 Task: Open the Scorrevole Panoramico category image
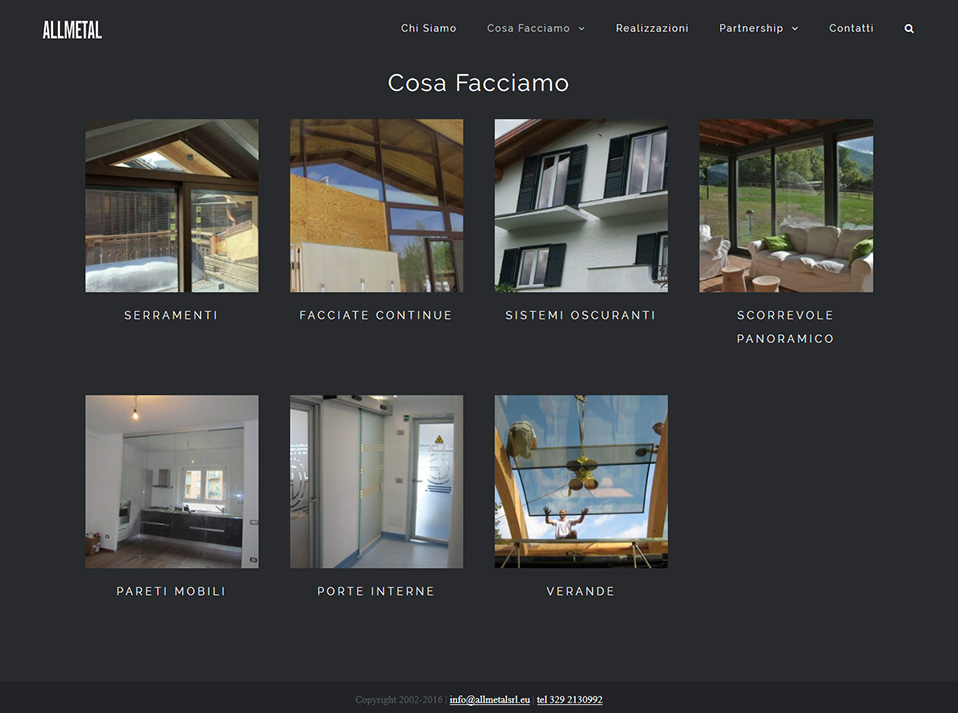786,205
